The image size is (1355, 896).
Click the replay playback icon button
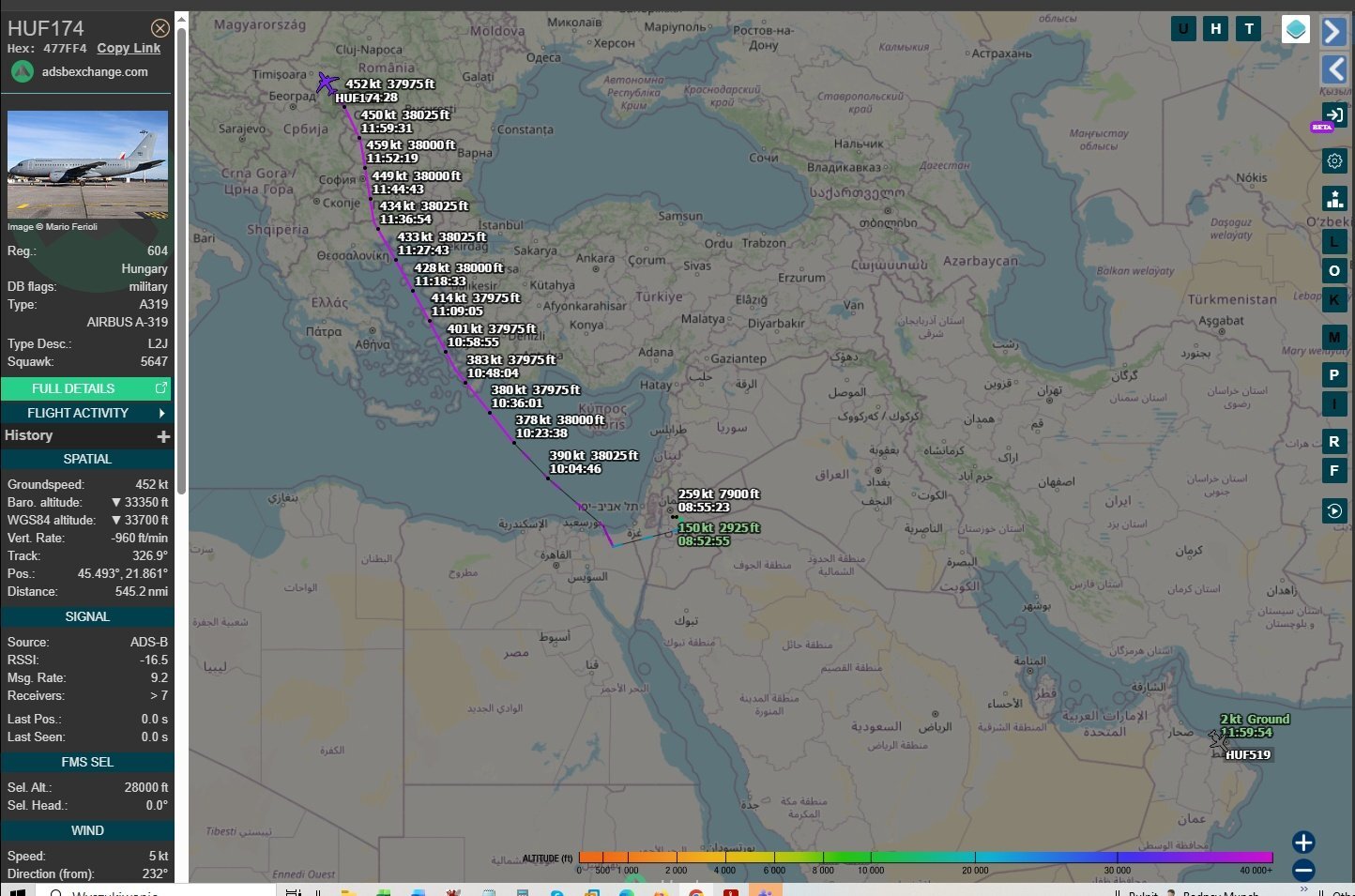[x=1334, y=510]
